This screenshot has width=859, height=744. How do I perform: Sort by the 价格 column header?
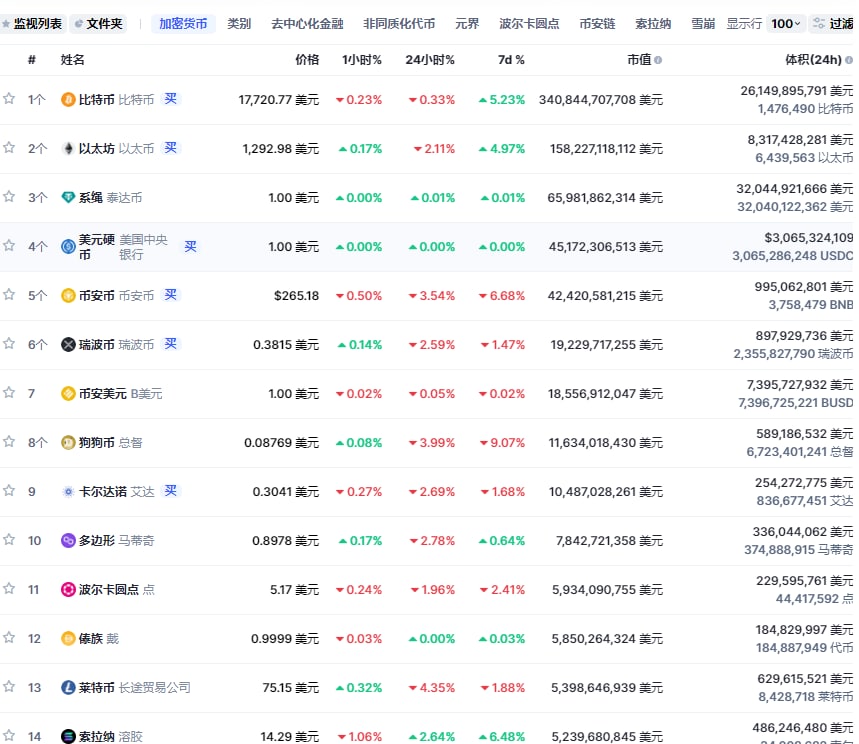tap(307, 60)
